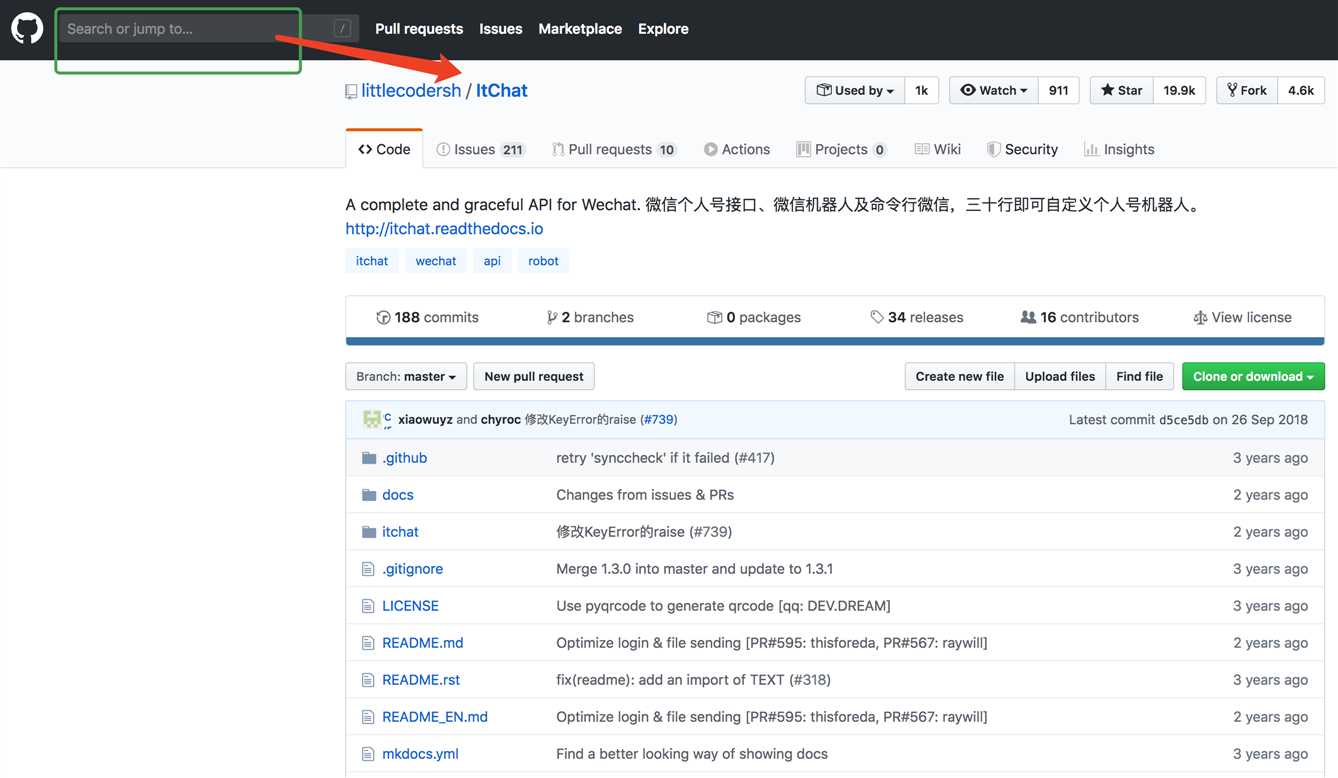Image resolution: width=1338 pixels, height=778 pixels.
Task: Select the README_EN.md file icon
Action: click(368, 717)
